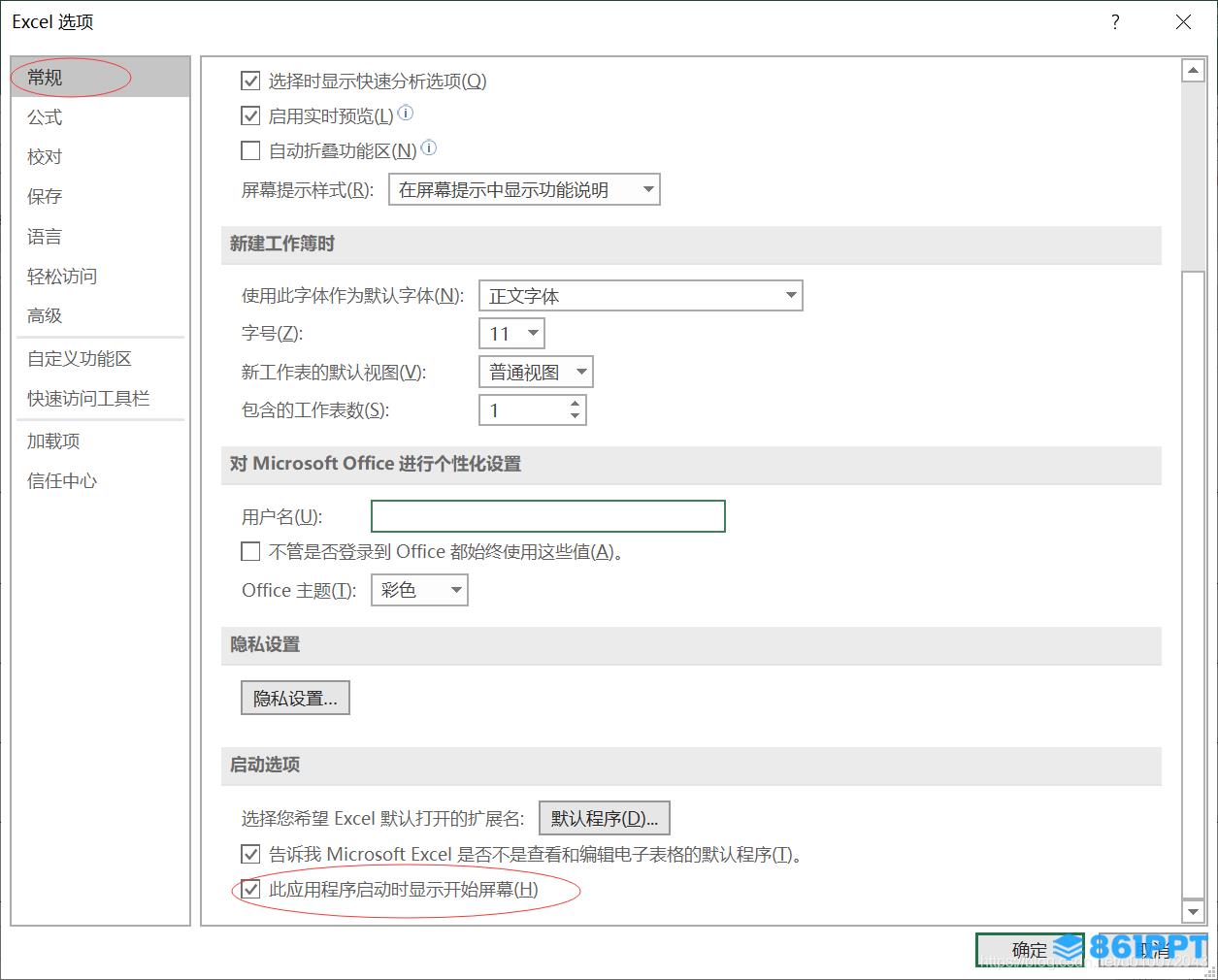Screen dimensions: 1218x980
Task: Click the scrollbar down arrow
Action: click(x=1193, y=911)
